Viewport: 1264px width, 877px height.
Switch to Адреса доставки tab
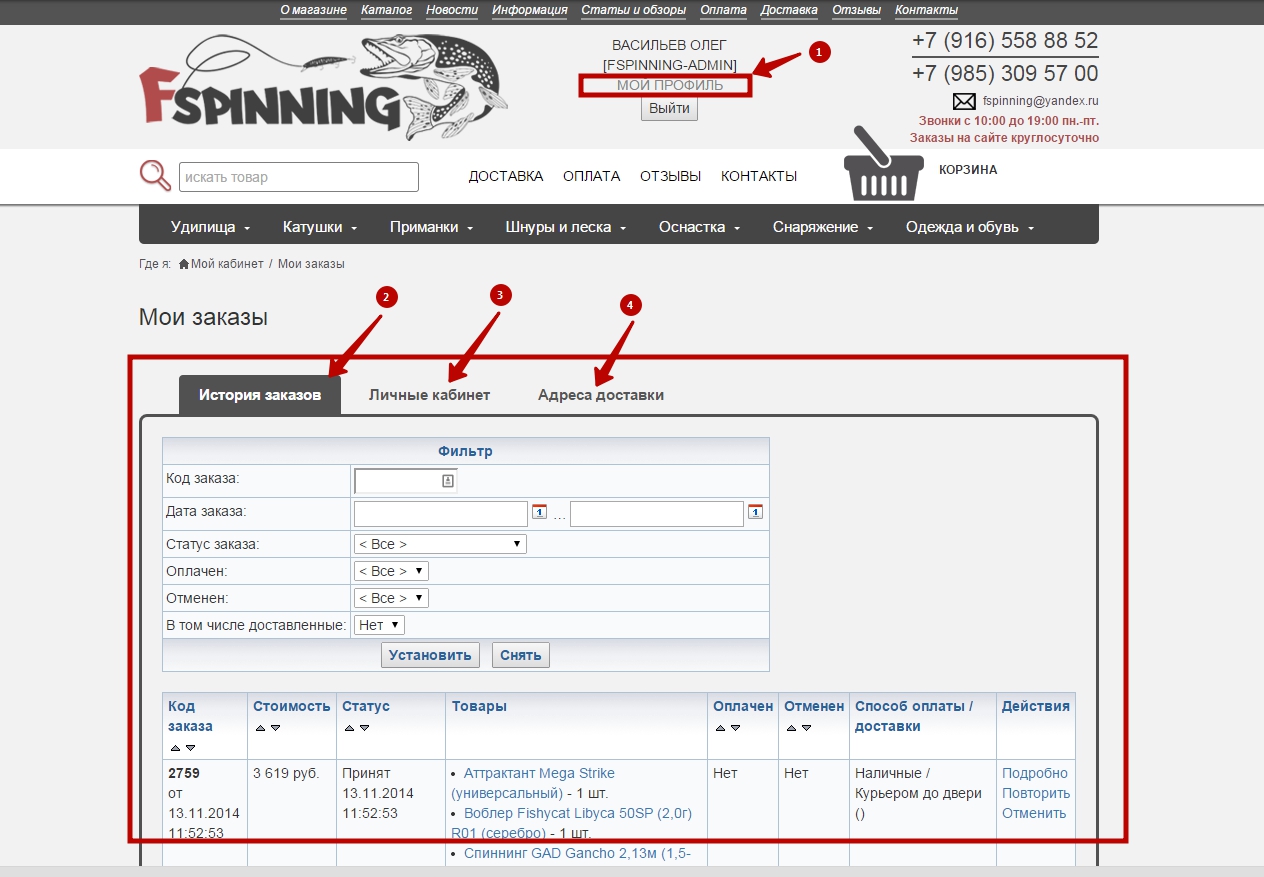(600, 395)
